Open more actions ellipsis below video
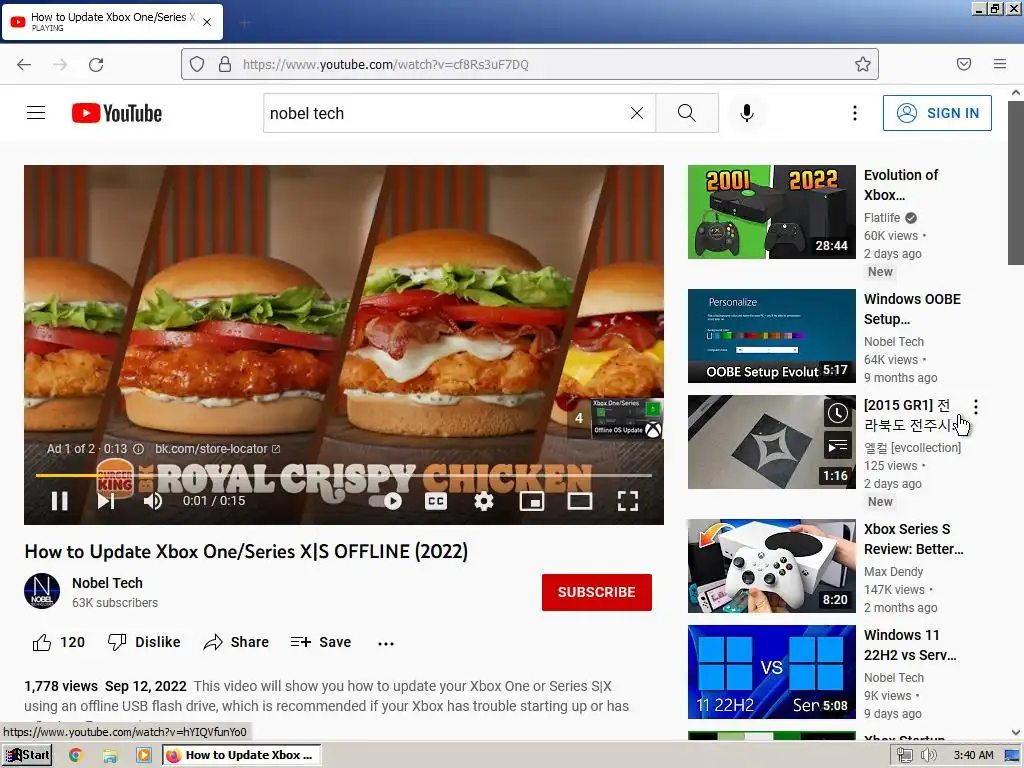 [x=386, y=643]
